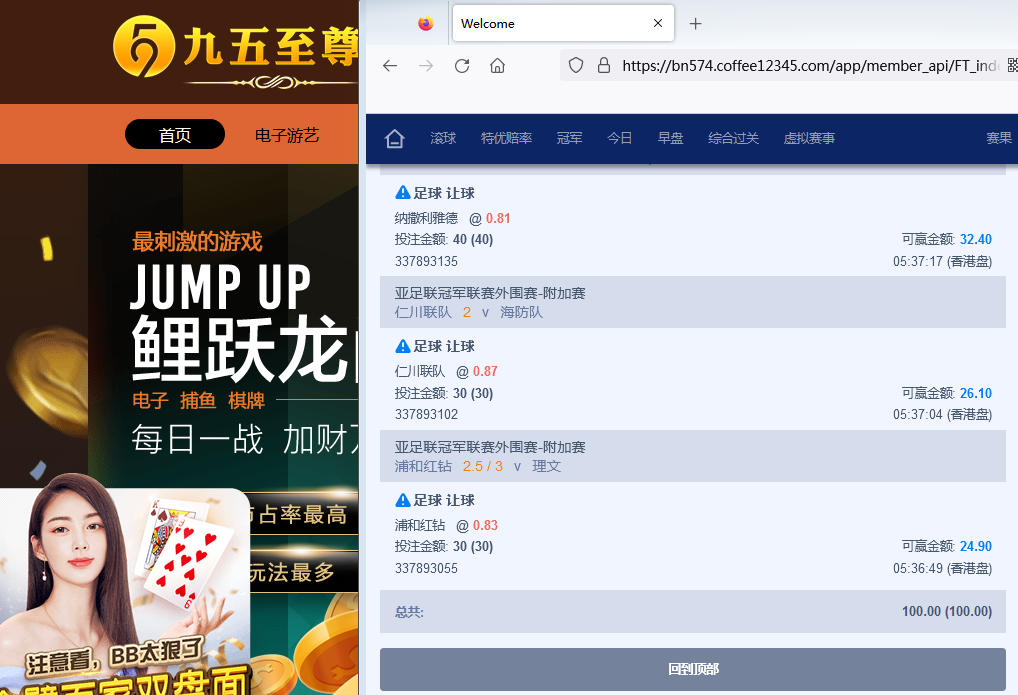Image resolution: width=1018 pixels, height=695 pixels.
Task: Click the 九五至尊 gold logo icon
Action: (143, 46)
